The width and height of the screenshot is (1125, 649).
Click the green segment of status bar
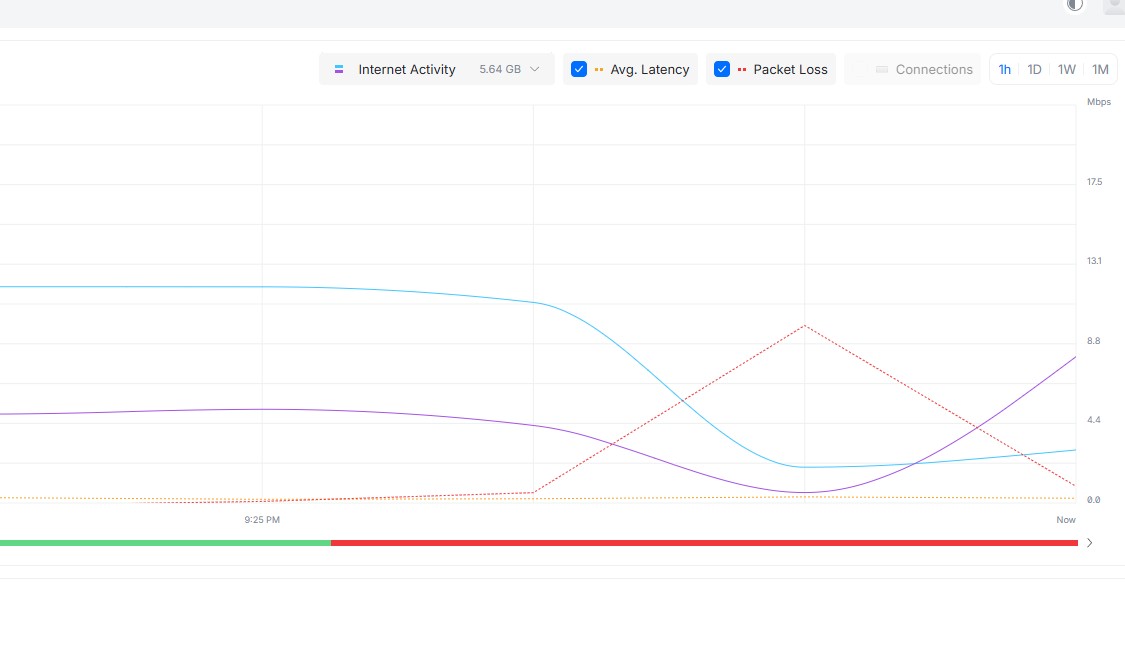(x=165, y=543)
